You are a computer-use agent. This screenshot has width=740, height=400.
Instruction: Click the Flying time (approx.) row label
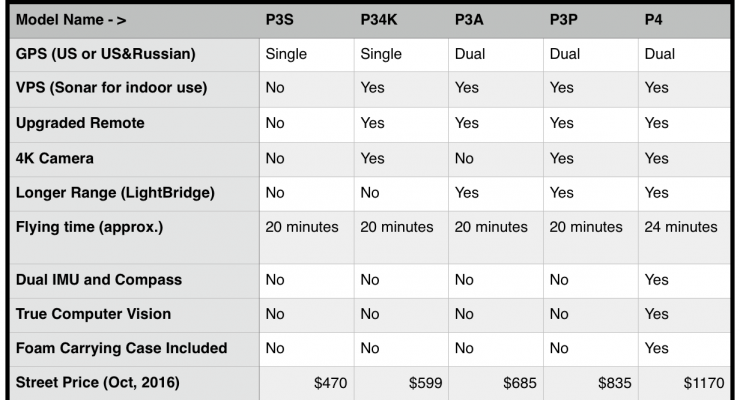click(89, 227)
